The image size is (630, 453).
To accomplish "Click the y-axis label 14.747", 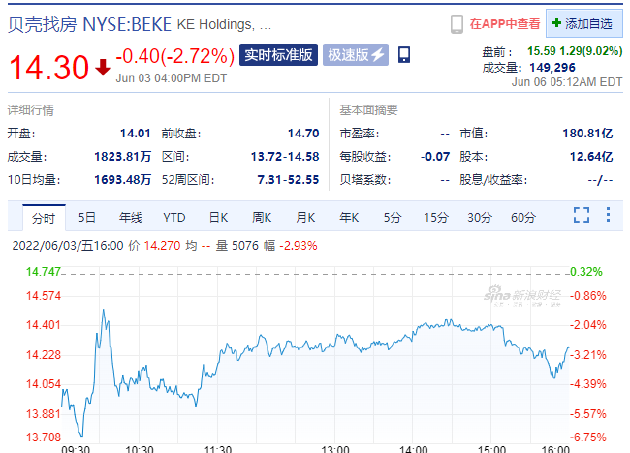I will [43, 272].
